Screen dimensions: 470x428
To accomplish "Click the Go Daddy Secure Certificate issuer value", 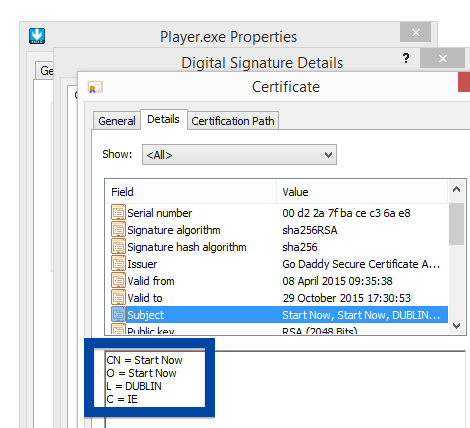I will (x=361, y=264).
